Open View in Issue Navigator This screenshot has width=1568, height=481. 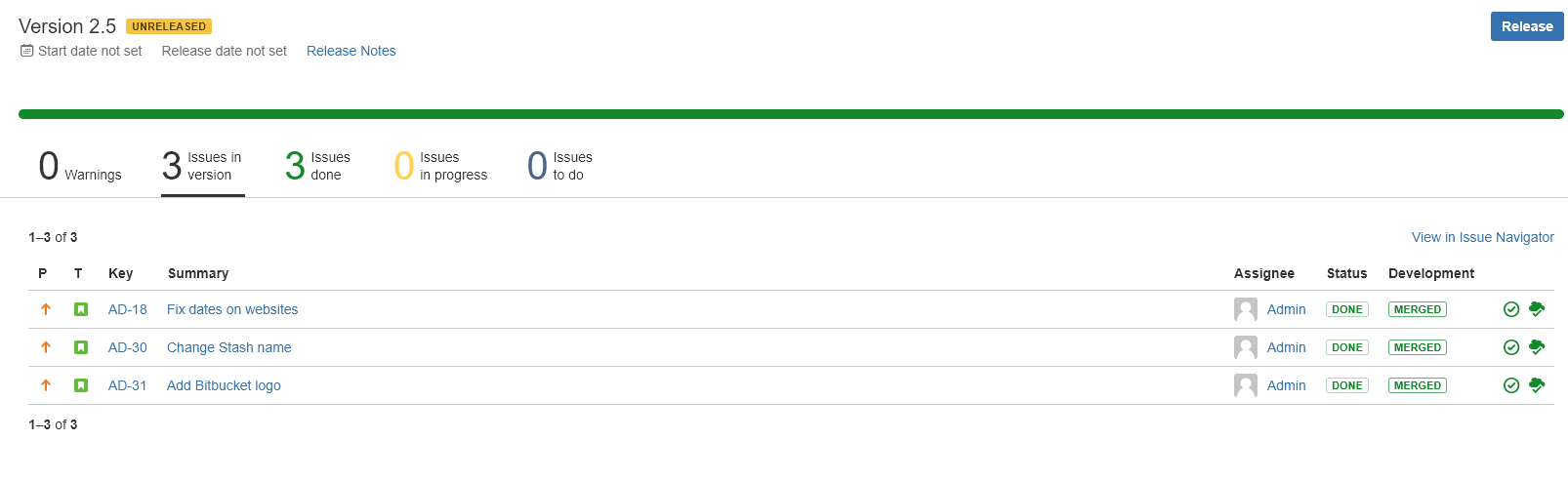1483,237
